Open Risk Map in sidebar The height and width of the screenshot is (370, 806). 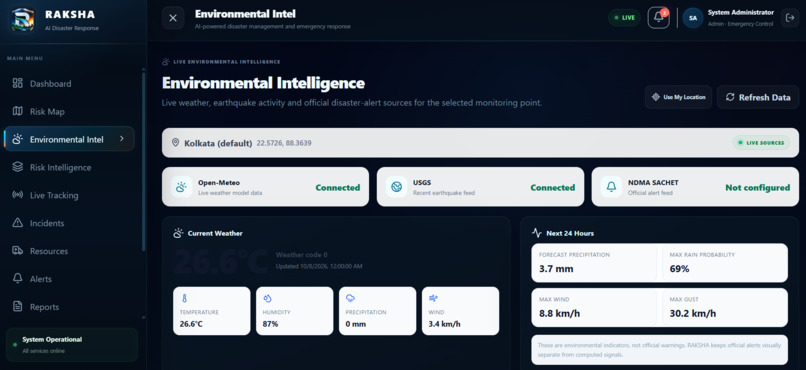coord(69,112)
